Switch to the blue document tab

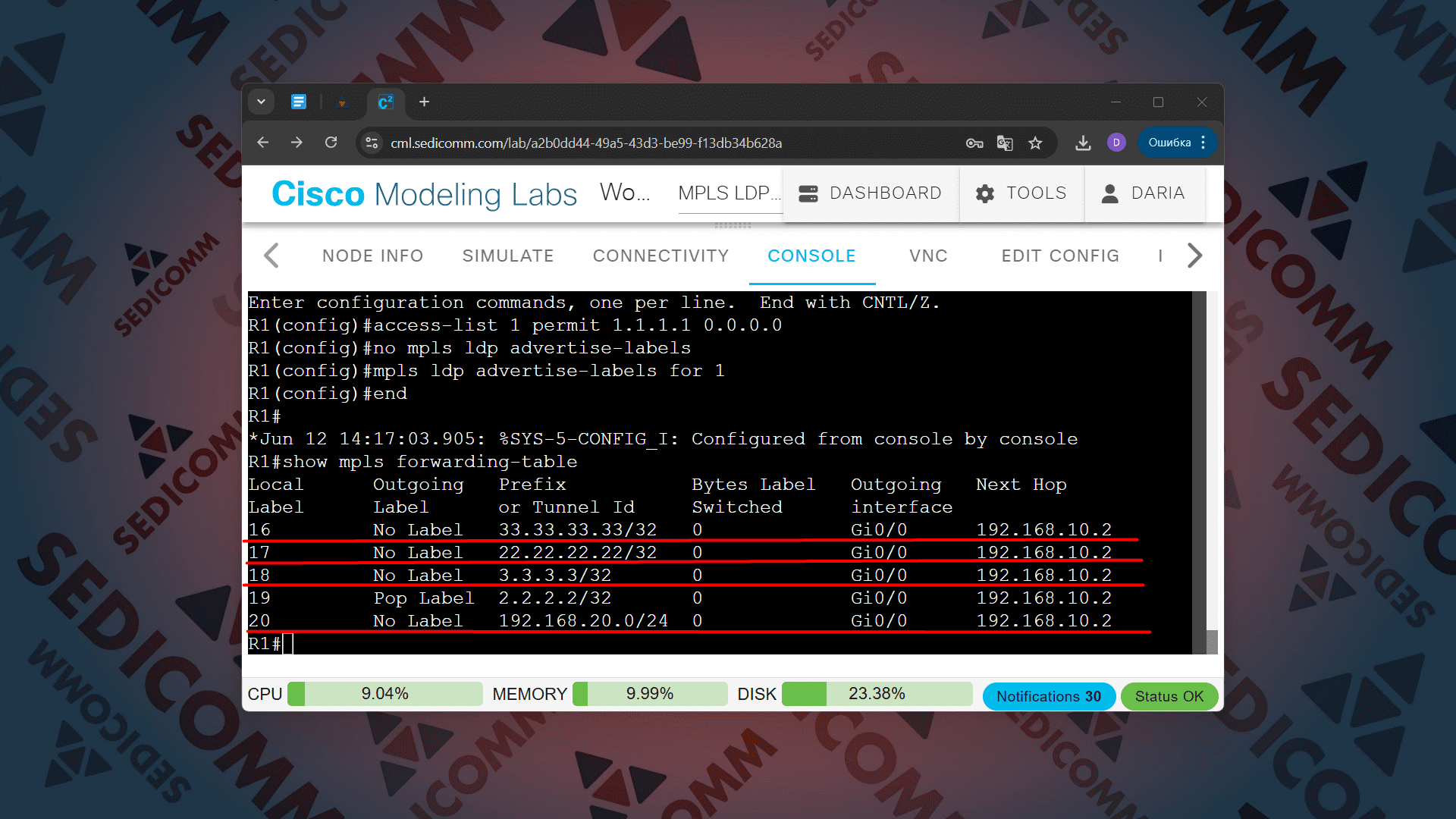click(x=299, y=102)
